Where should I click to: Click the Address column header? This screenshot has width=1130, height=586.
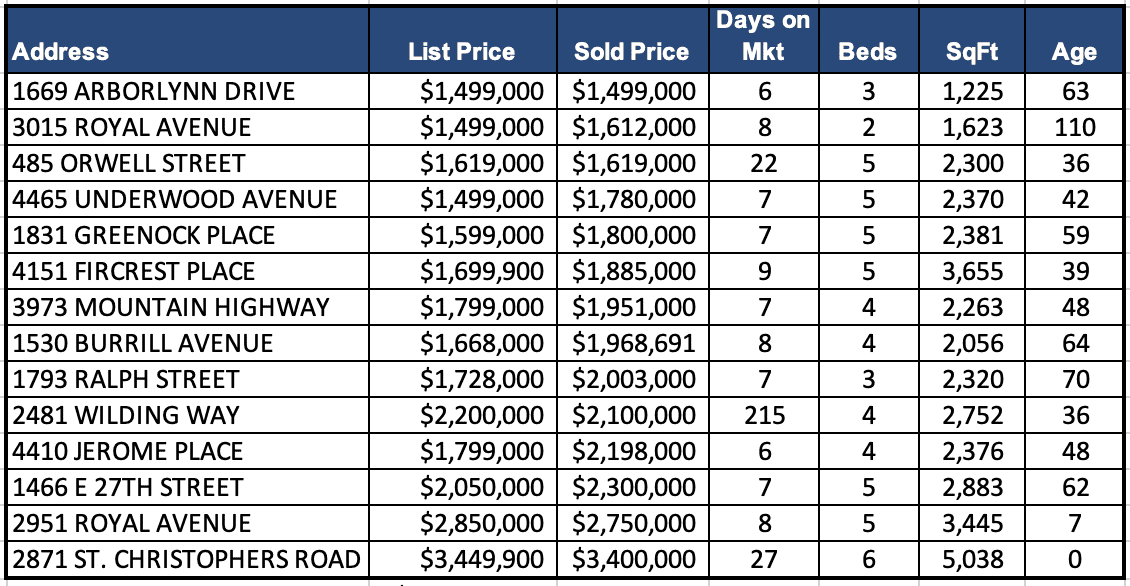point(62,52)
